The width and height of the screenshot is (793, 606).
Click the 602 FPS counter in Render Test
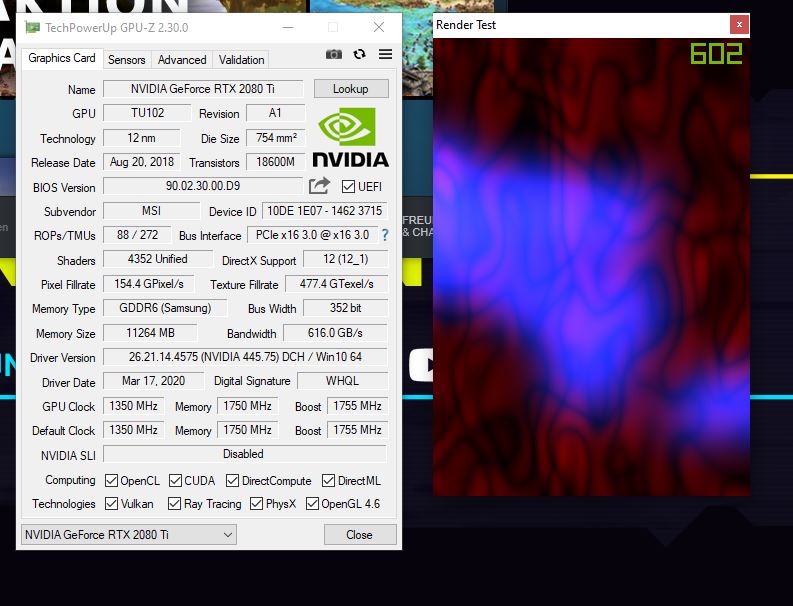(x=716, y=54)
